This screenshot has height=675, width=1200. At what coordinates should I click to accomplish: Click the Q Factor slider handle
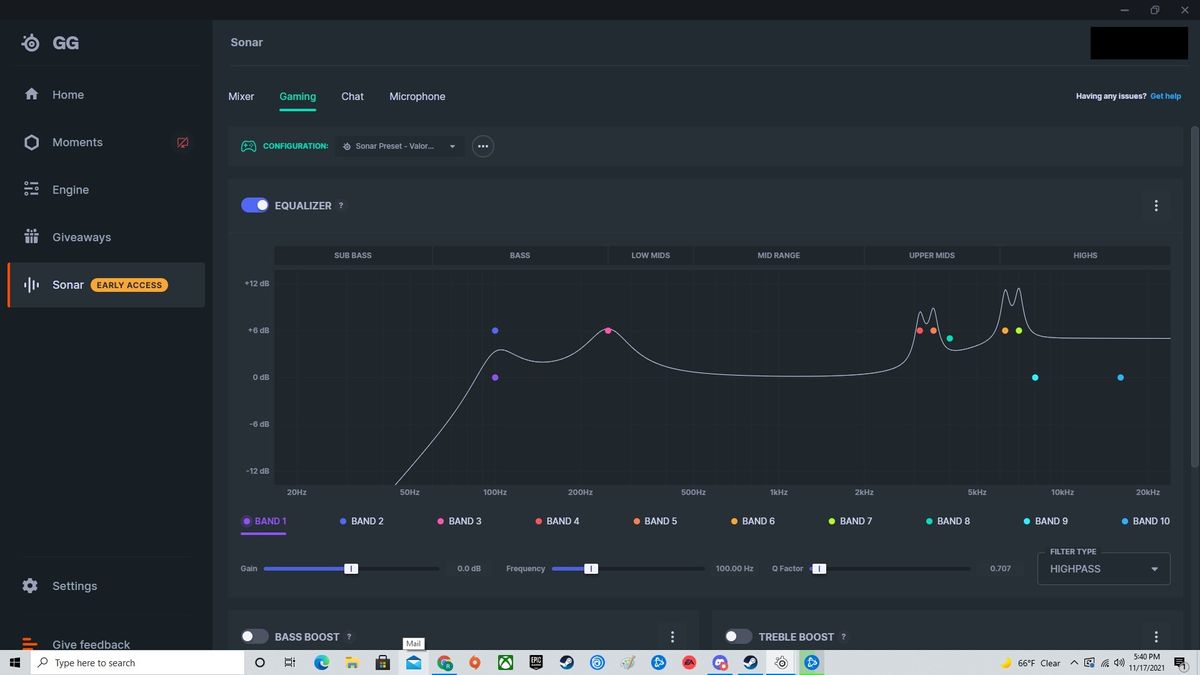(819, 569)
